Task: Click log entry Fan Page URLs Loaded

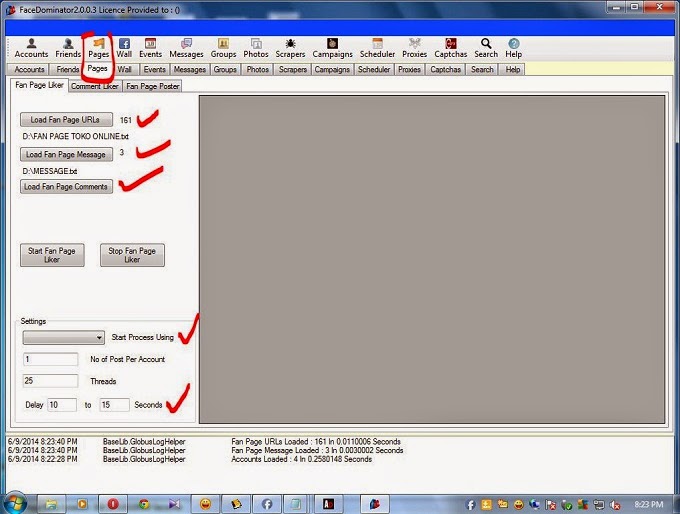Action: pyautogui.click(x=316, y=442)
